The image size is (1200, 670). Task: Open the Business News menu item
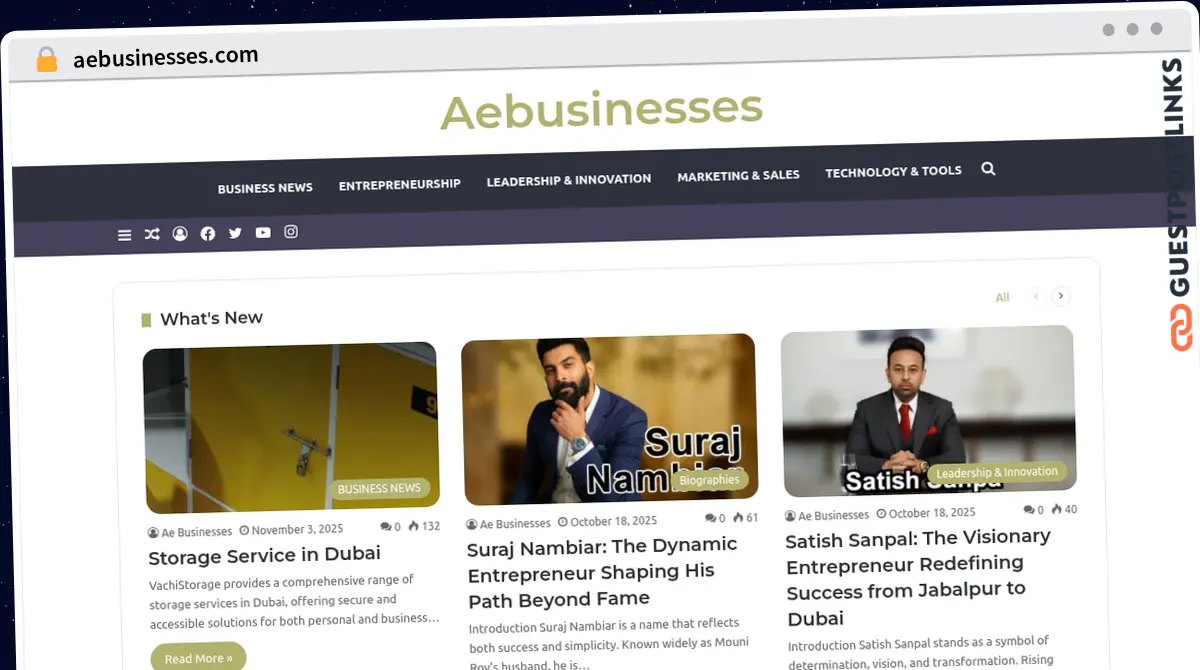[265, 188]
